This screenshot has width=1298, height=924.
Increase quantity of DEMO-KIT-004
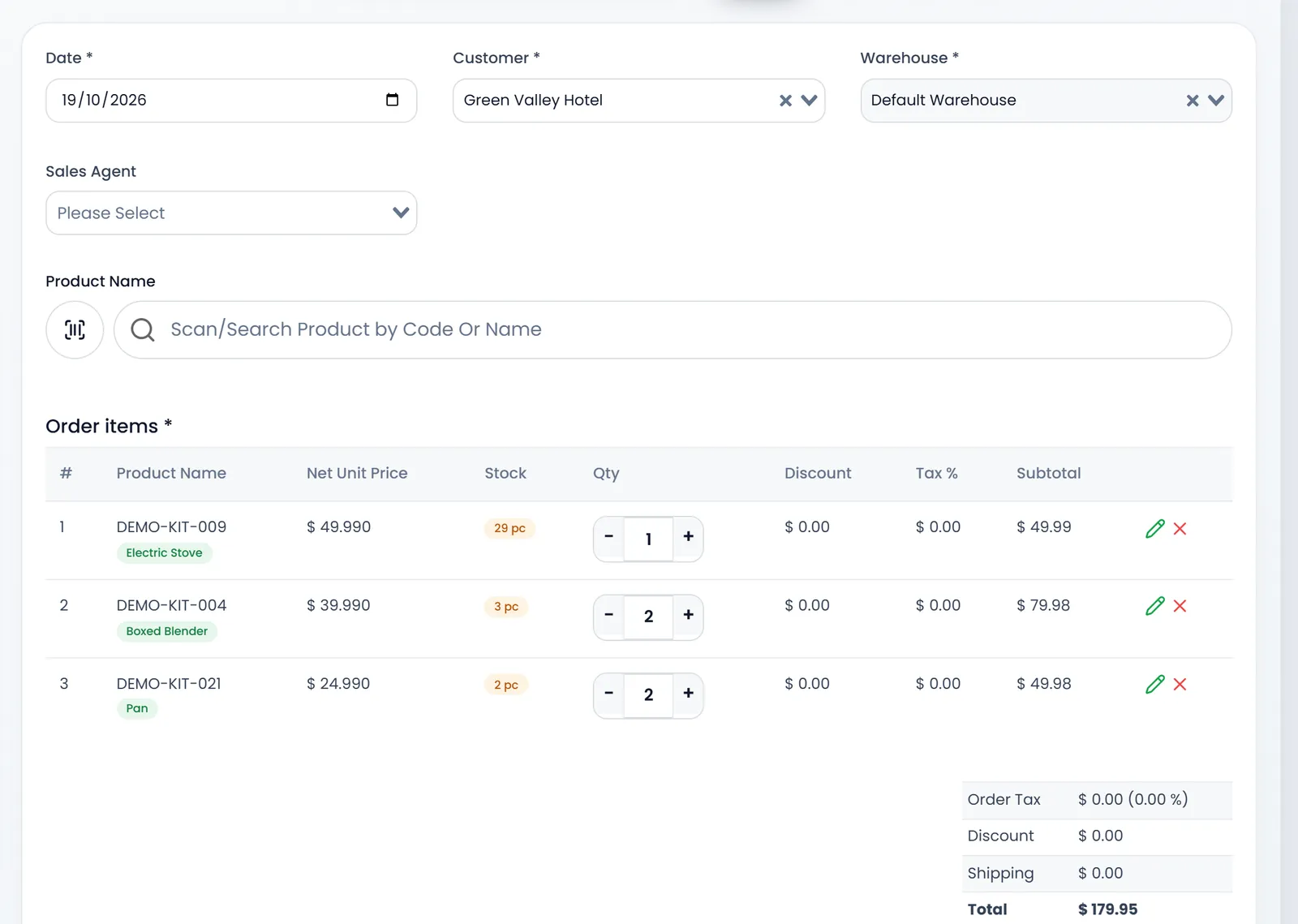[x=688, y=616]
